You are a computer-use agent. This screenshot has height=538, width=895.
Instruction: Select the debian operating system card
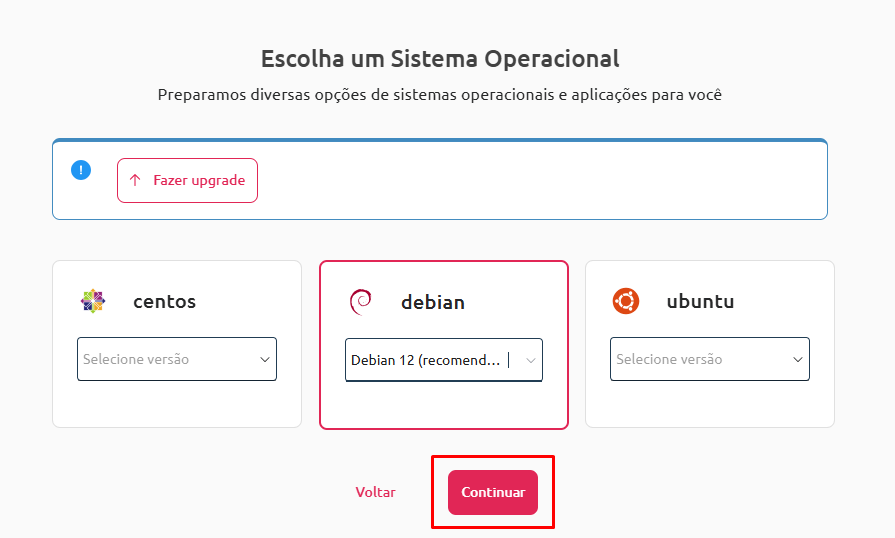point(444,345)
